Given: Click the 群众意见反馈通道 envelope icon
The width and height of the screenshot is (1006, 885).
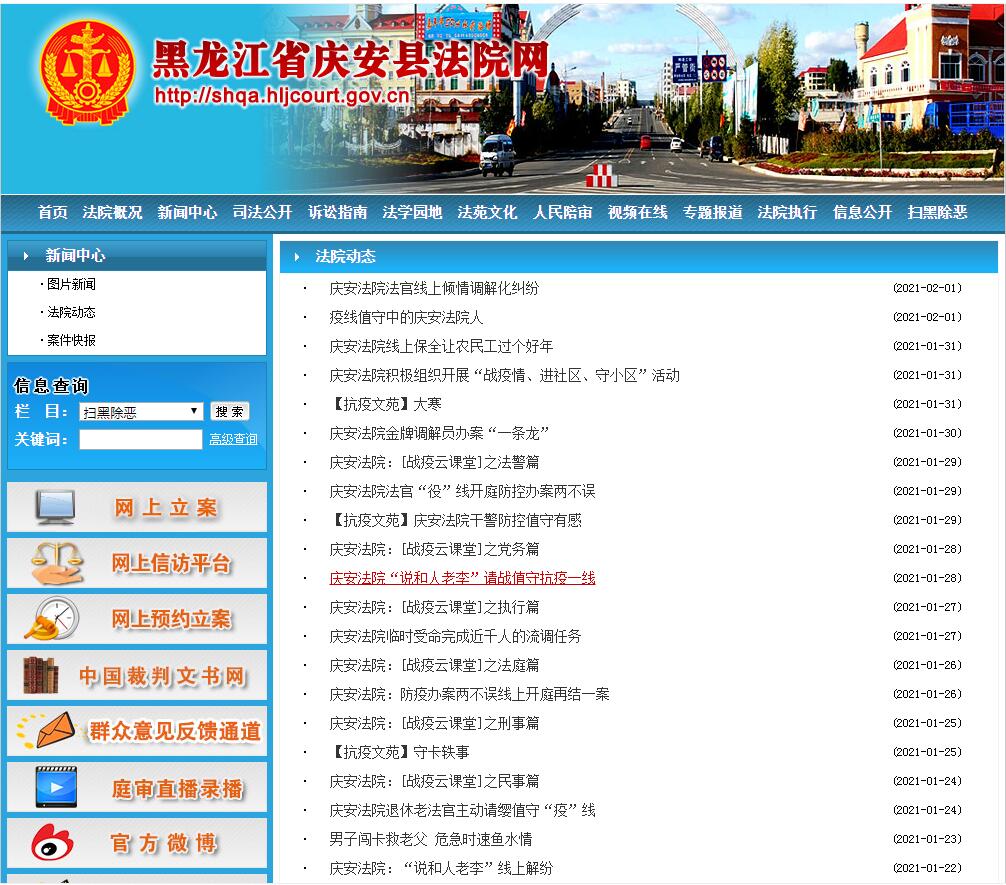Looking at the screenshot, I should [x=48, y=731].
